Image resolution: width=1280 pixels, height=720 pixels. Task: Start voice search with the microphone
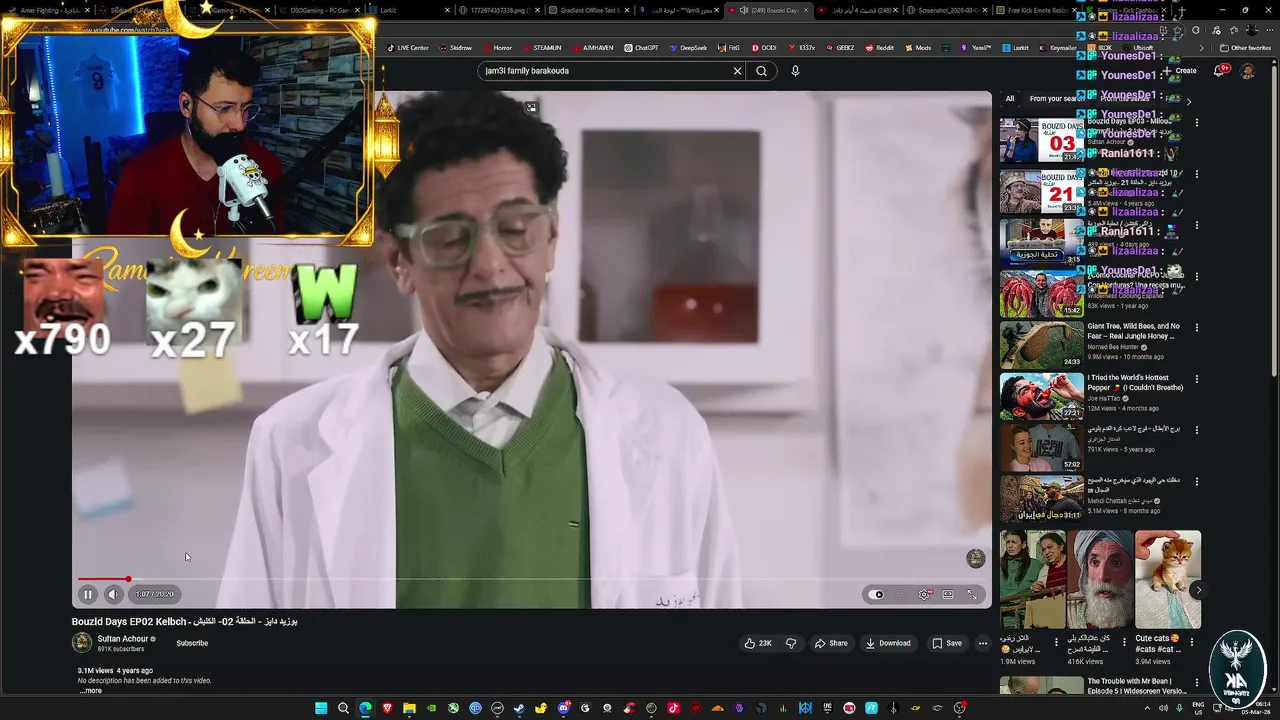coord(795,71)
